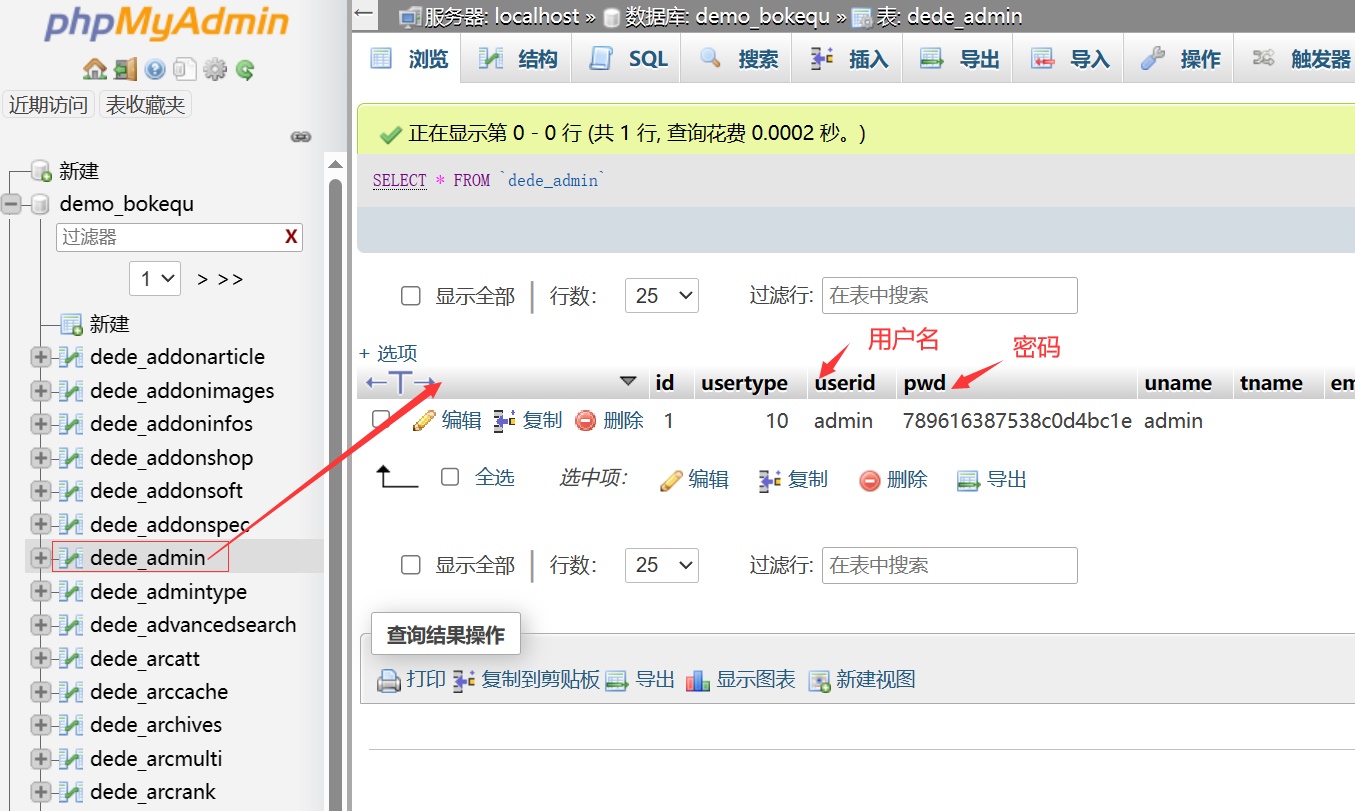Open the 搜索 tab
Screen dimensions: 1355x811
(x=738, y=59)
